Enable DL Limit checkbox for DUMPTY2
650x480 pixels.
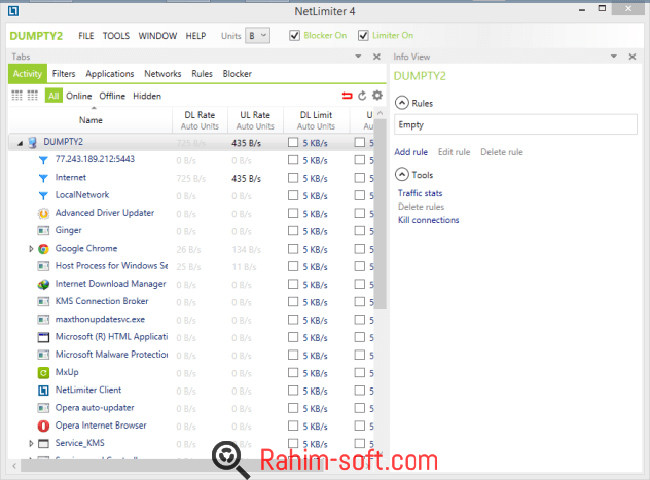pos(293,143)
